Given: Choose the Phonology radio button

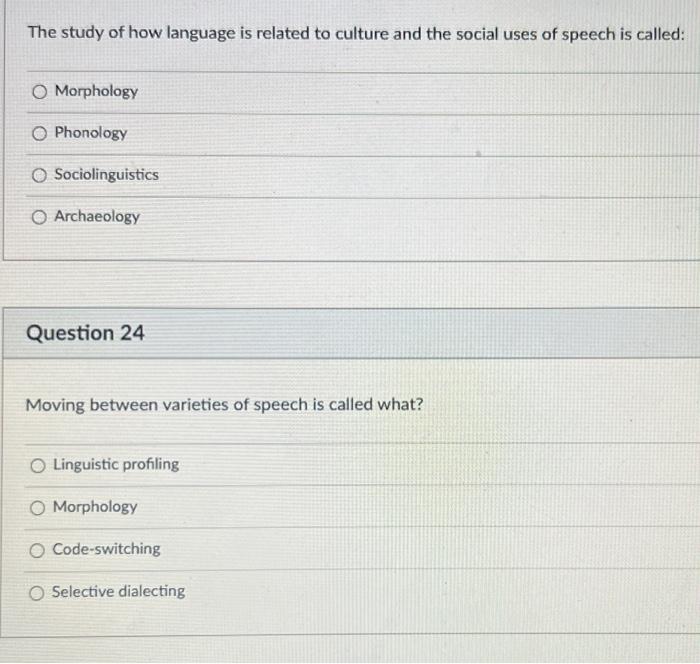Looking at the screenshot, I should (x=39, y=133).
